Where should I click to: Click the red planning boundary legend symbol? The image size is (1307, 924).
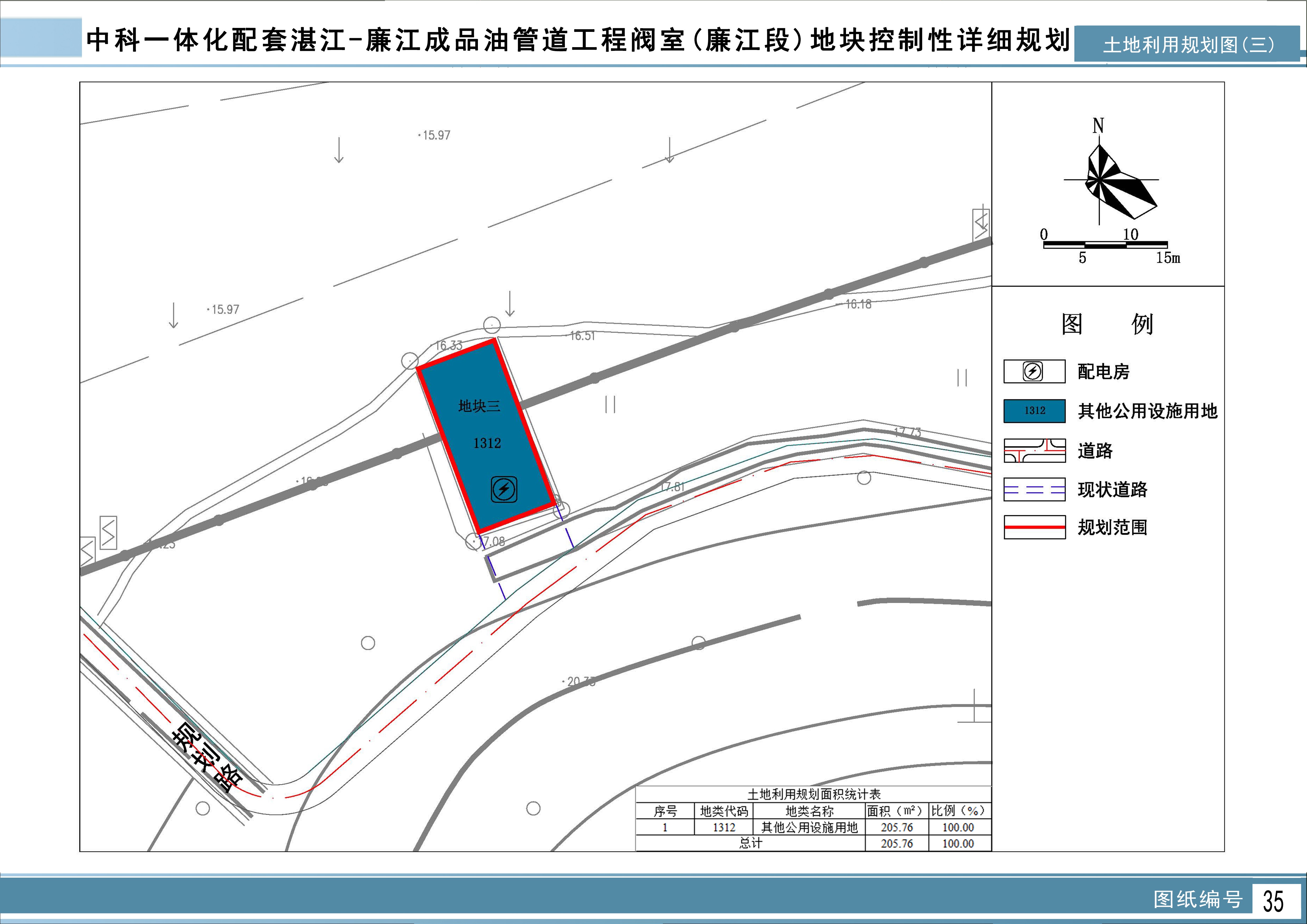pos(1034,527)
